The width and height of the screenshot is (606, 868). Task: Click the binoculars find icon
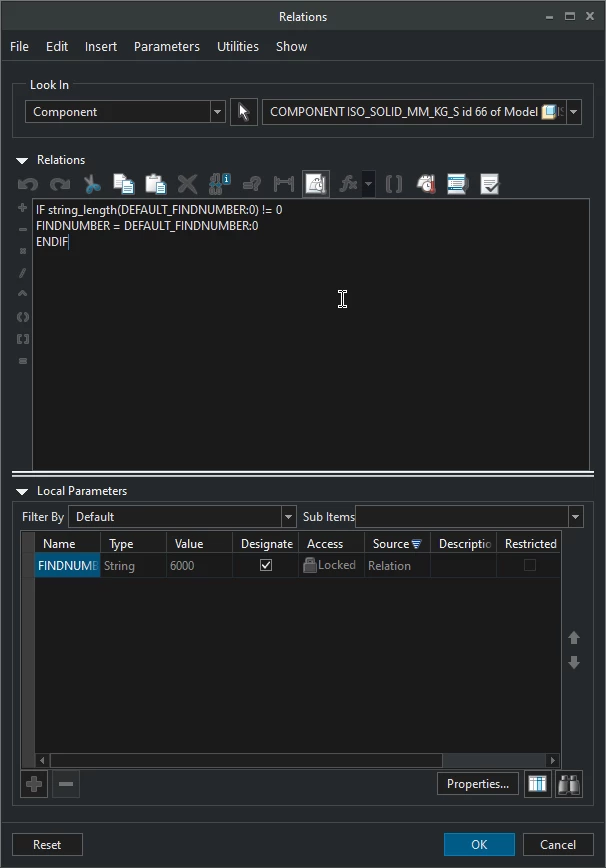pos(569,784)
